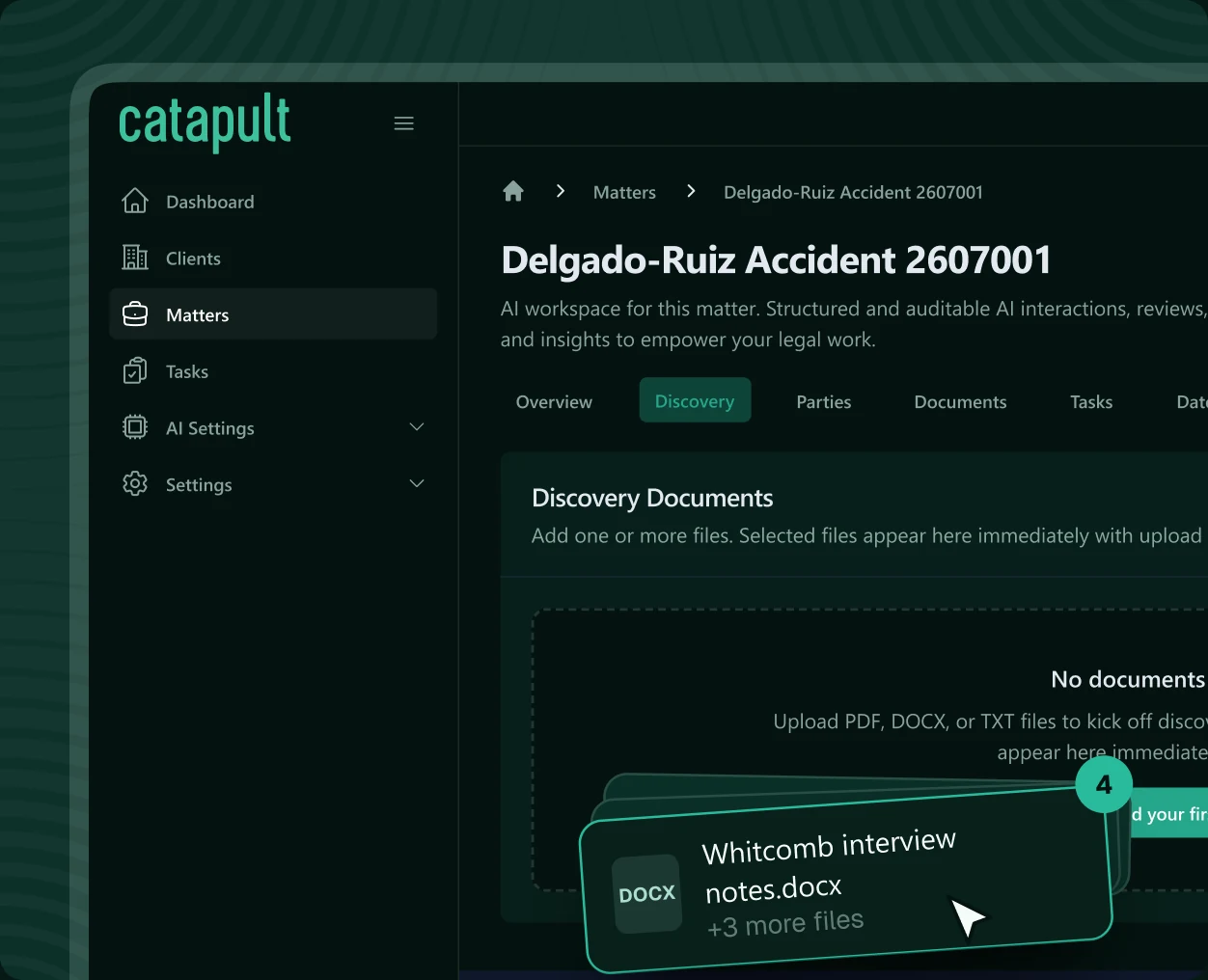Click the +3 more files text

(x=785, y=923)
